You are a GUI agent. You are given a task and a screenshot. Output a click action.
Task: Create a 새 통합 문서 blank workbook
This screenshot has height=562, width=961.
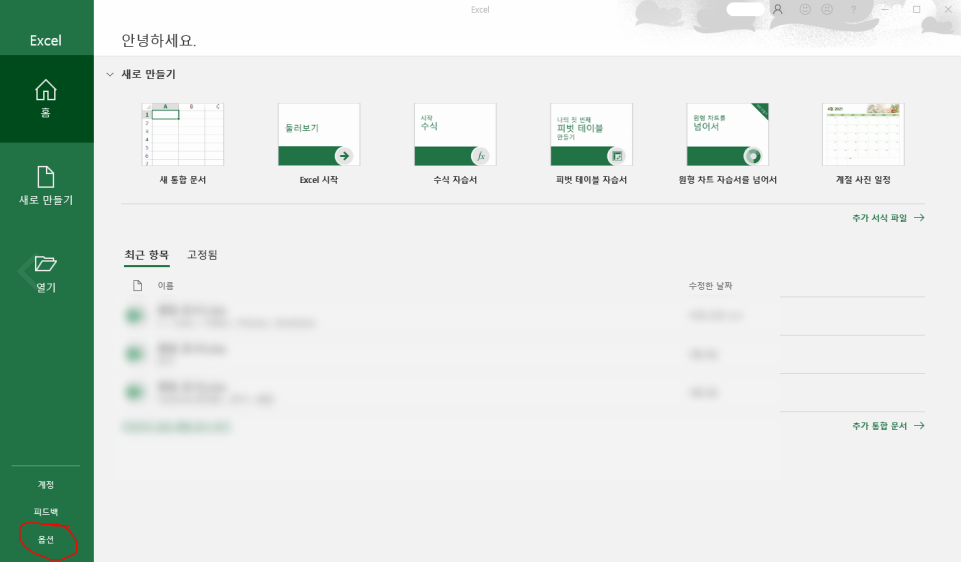(x=183, y=144)
